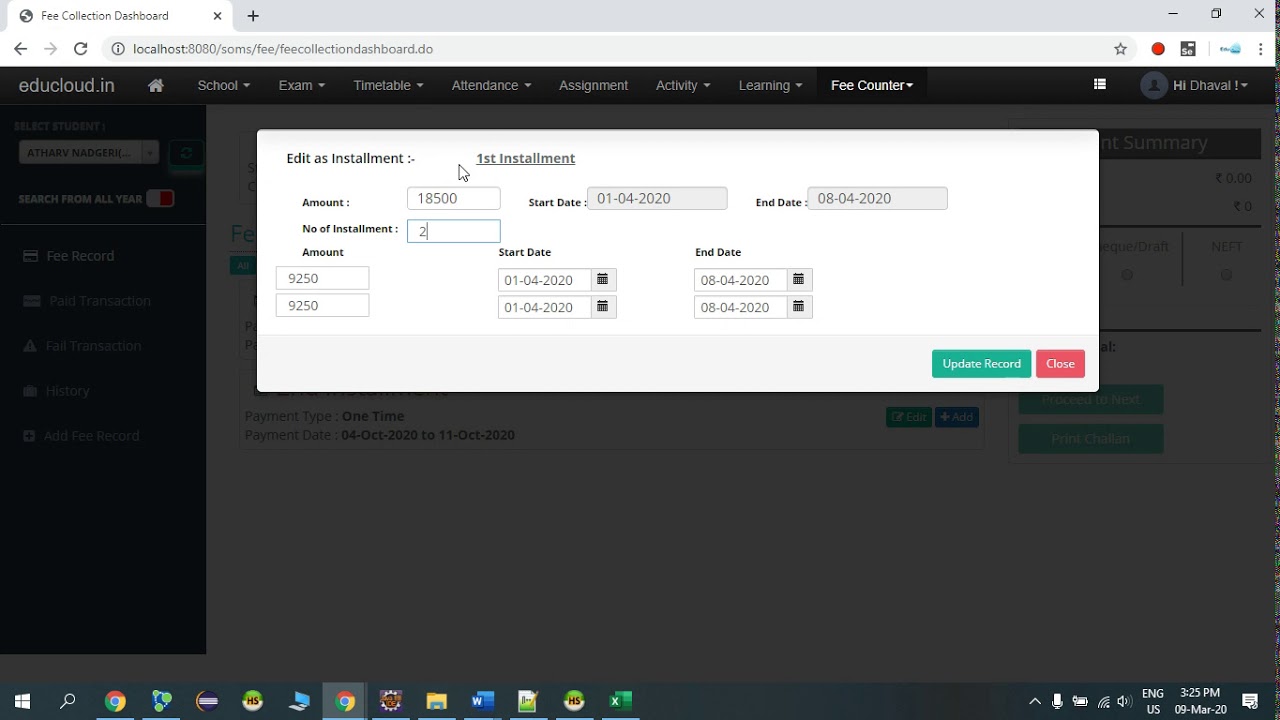The height and width of the screenshot is (720, 1280).
Task: Click the Edit button behind dialog
Action: (x=908, y=417)
